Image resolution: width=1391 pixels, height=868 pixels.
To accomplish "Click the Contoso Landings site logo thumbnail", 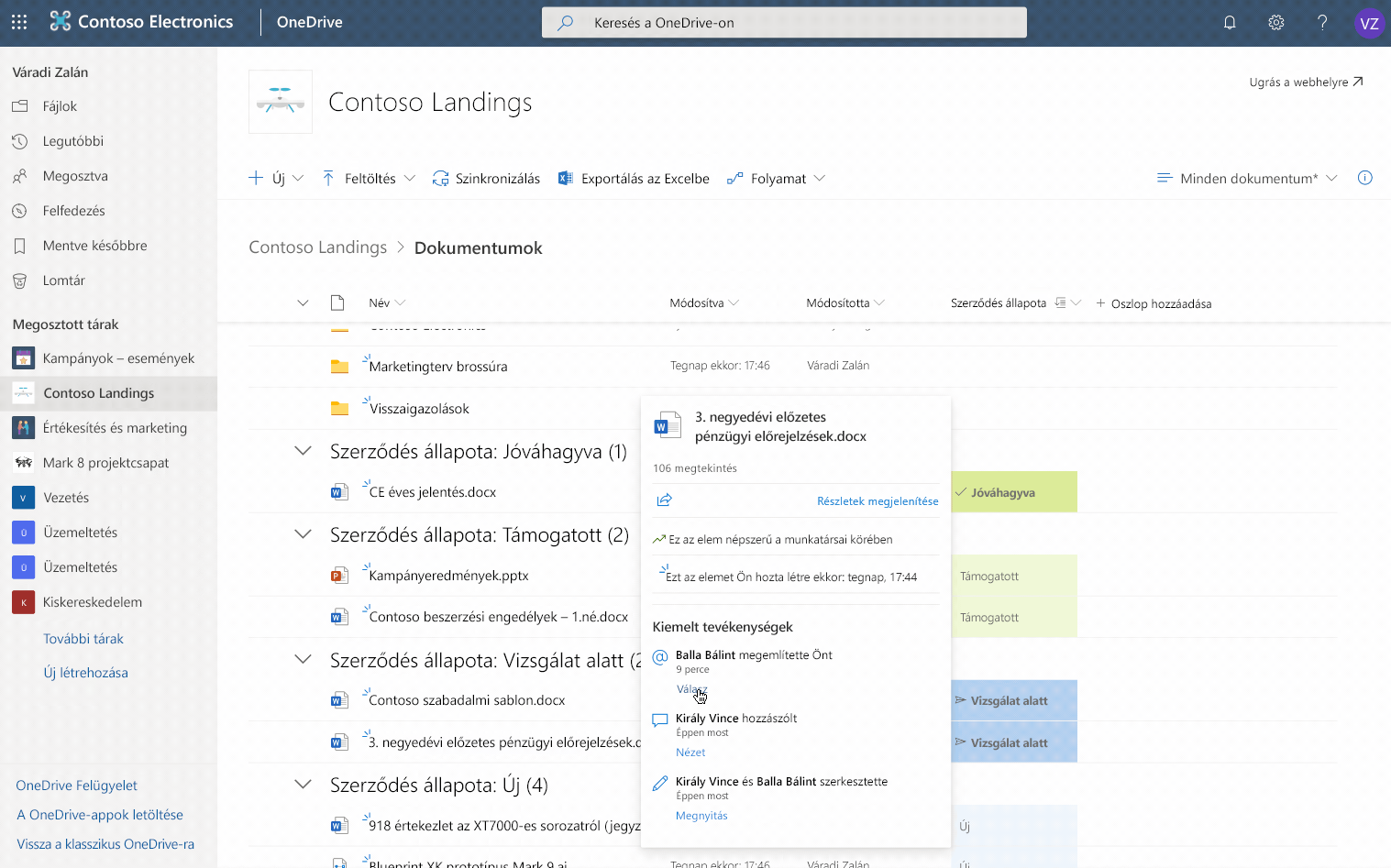I will pos(281,102).
